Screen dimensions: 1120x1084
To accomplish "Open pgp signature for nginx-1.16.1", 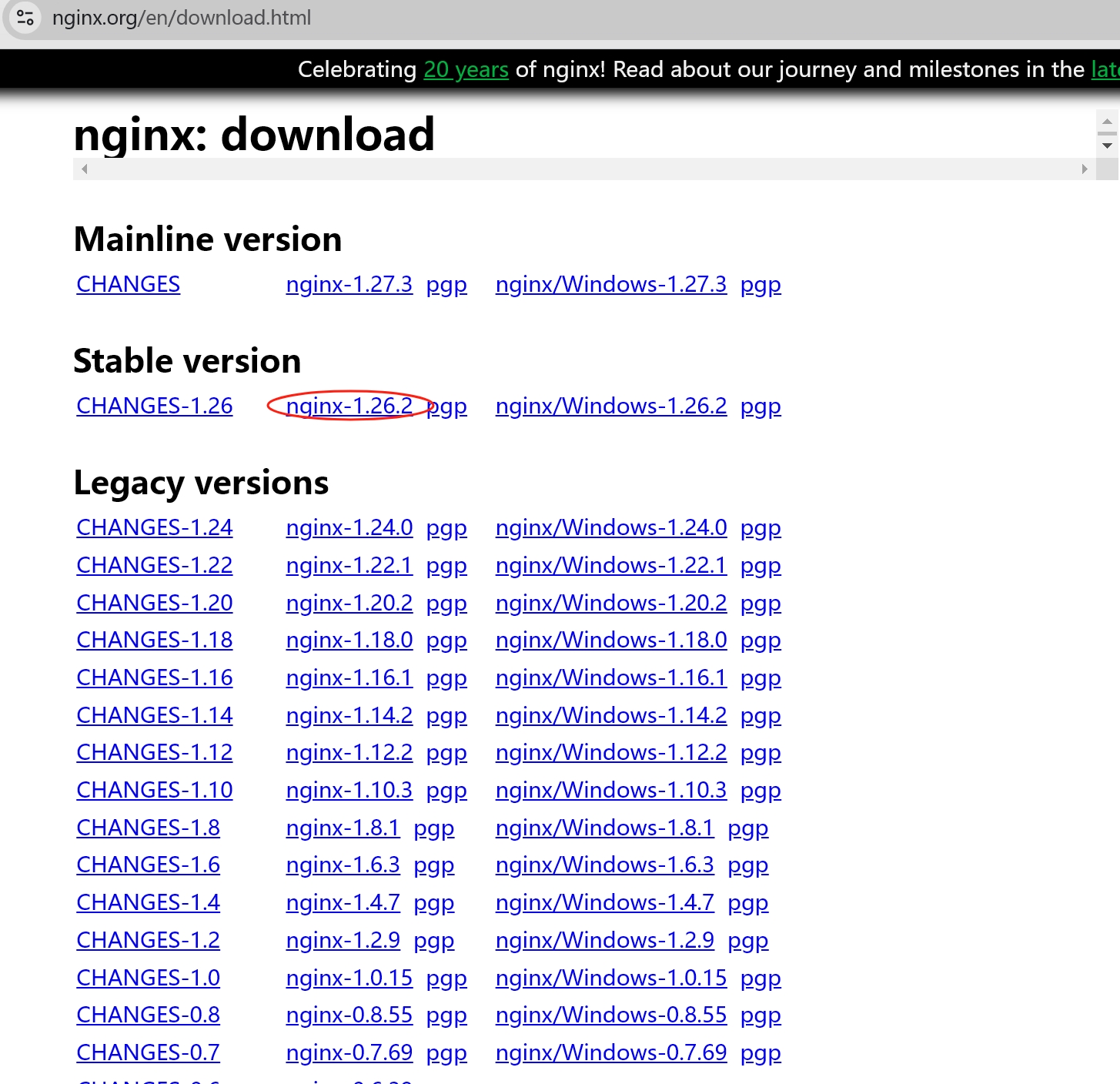I will pos(446,679).
